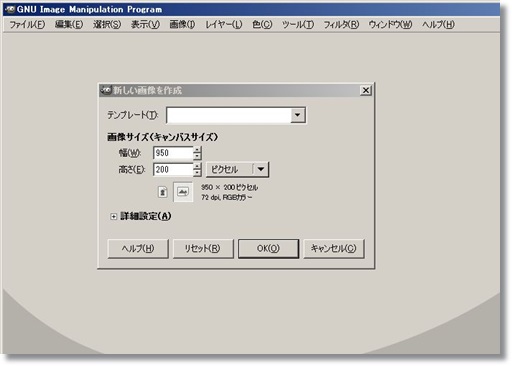This screenshot has width=512, height=366.
Task: Open the 表示(V) menu
Action: coord(145,24)
